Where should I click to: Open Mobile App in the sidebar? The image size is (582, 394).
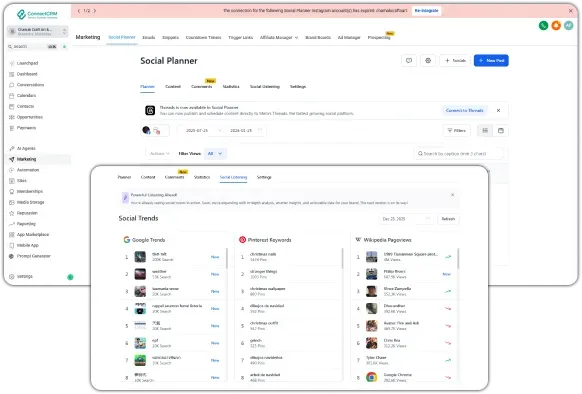[x=27, y=245]
